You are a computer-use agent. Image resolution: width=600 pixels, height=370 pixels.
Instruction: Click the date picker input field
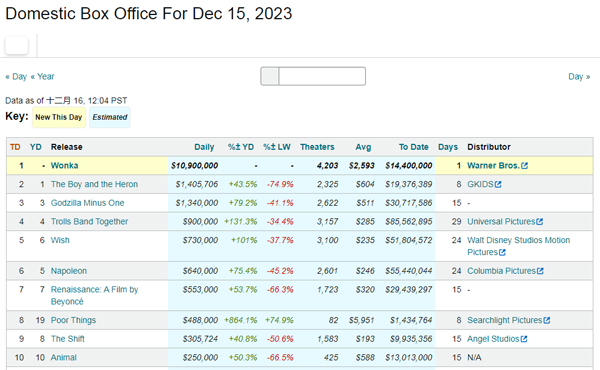(322, 76)
